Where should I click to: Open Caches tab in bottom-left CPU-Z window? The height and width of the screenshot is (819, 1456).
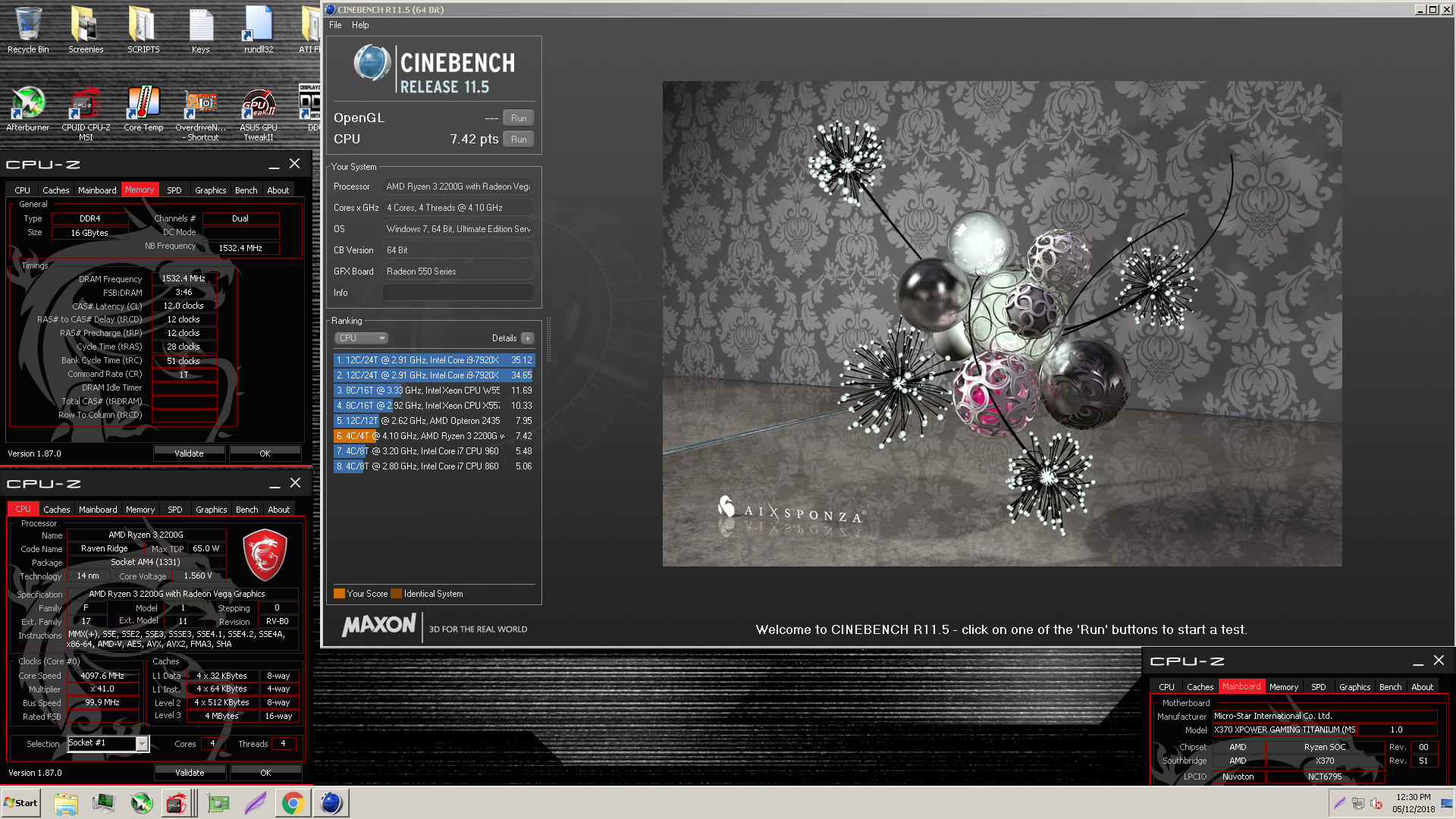click(x=56, y=510)
